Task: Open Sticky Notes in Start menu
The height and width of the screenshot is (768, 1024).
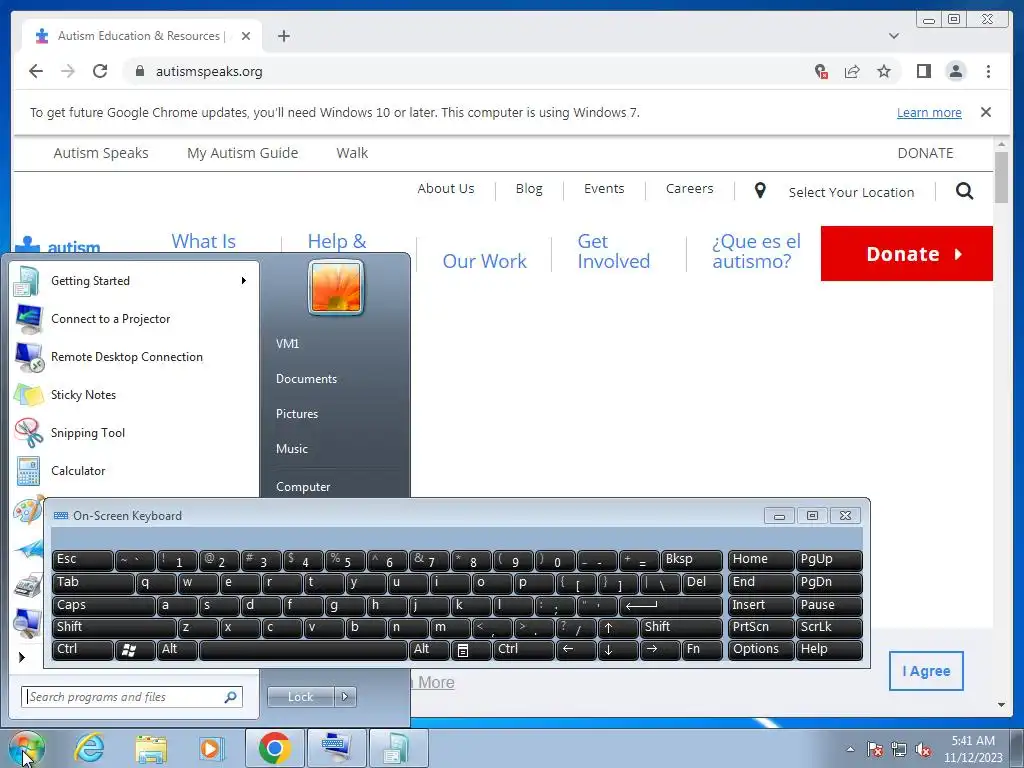Action: (x=135, y=394)
